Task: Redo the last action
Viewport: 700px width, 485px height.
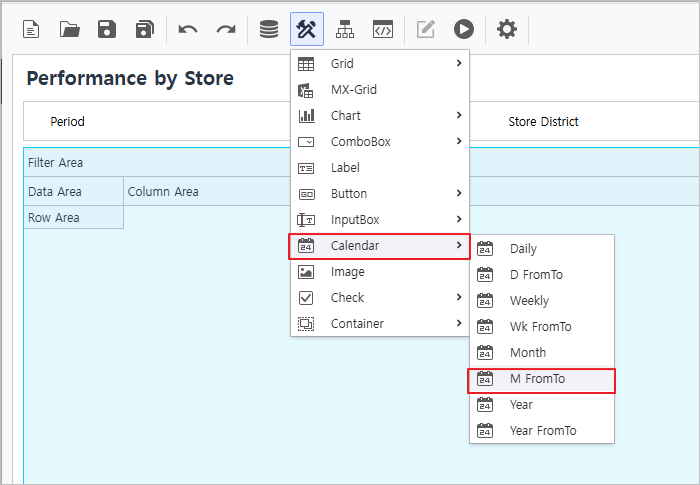Action: point(226,29)
